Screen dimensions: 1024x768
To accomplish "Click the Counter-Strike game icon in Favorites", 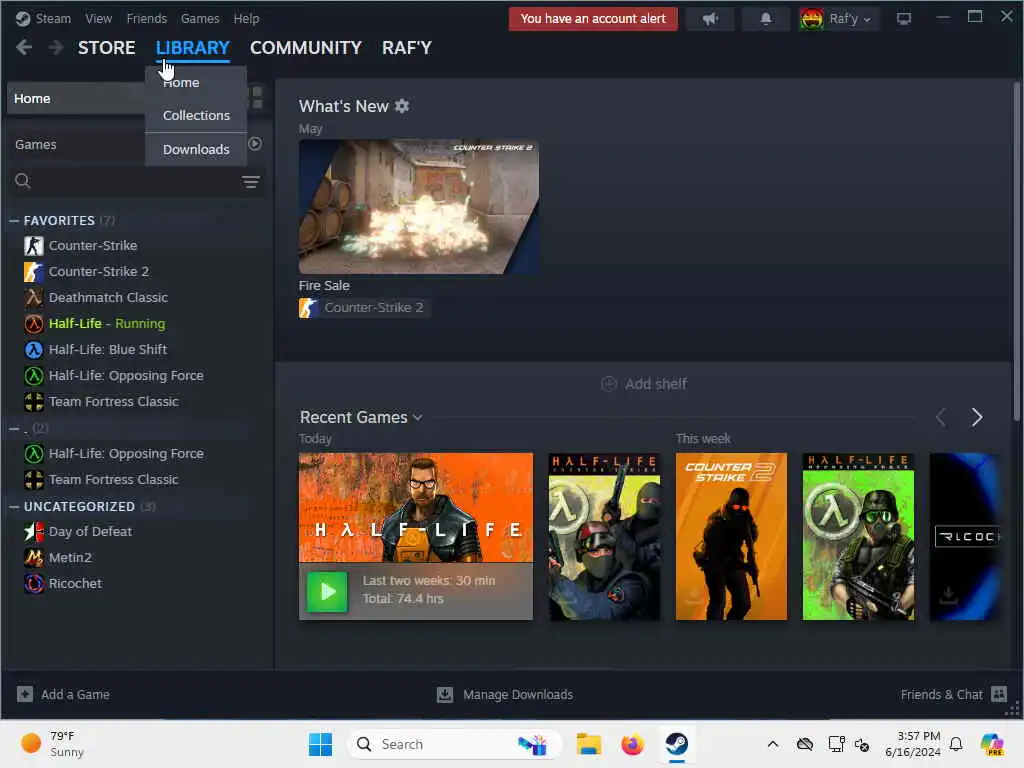I will 34,246.
